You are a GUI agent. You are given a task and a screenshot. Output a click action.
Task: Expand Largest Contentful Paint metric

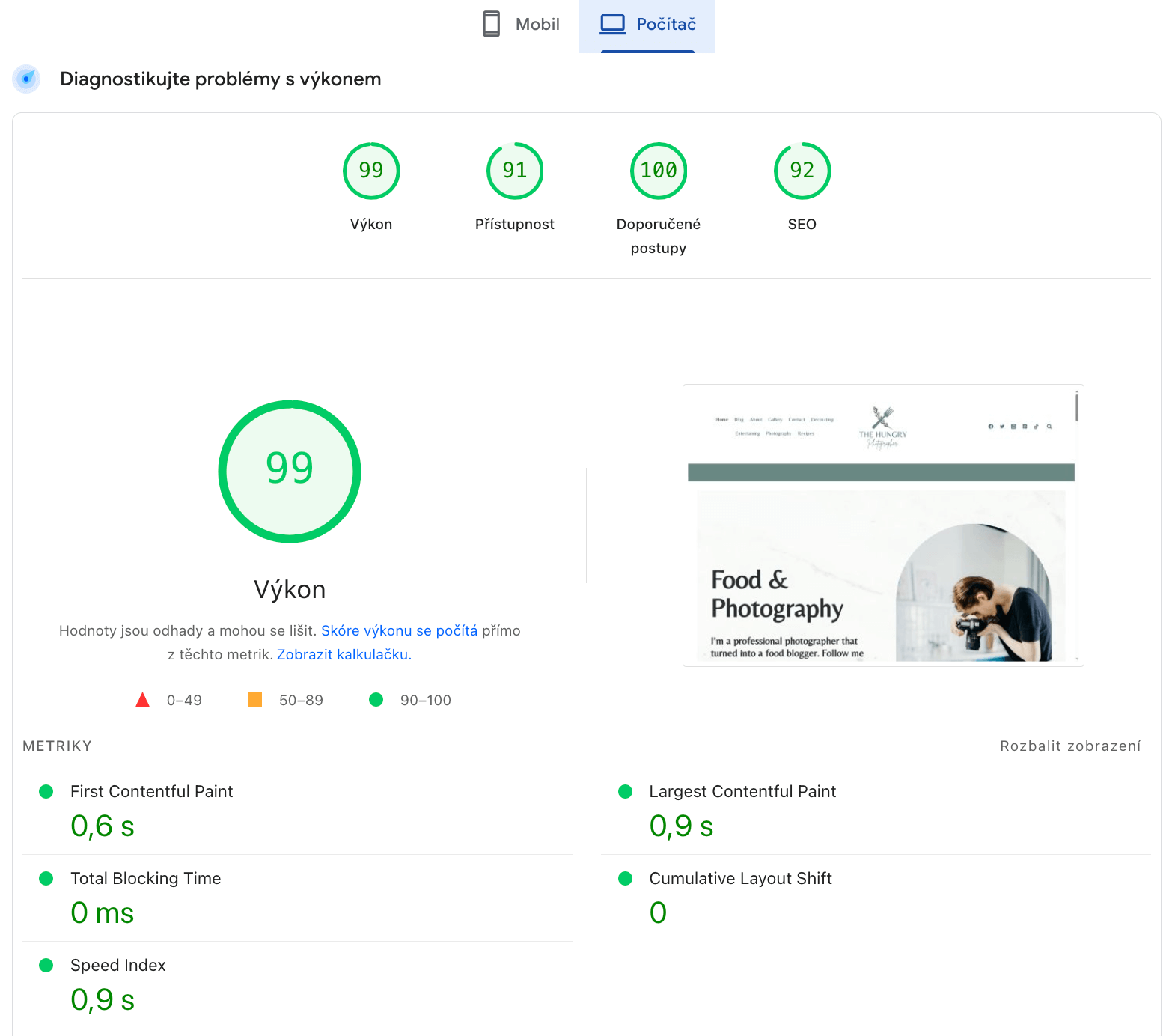tap(742, 792)
